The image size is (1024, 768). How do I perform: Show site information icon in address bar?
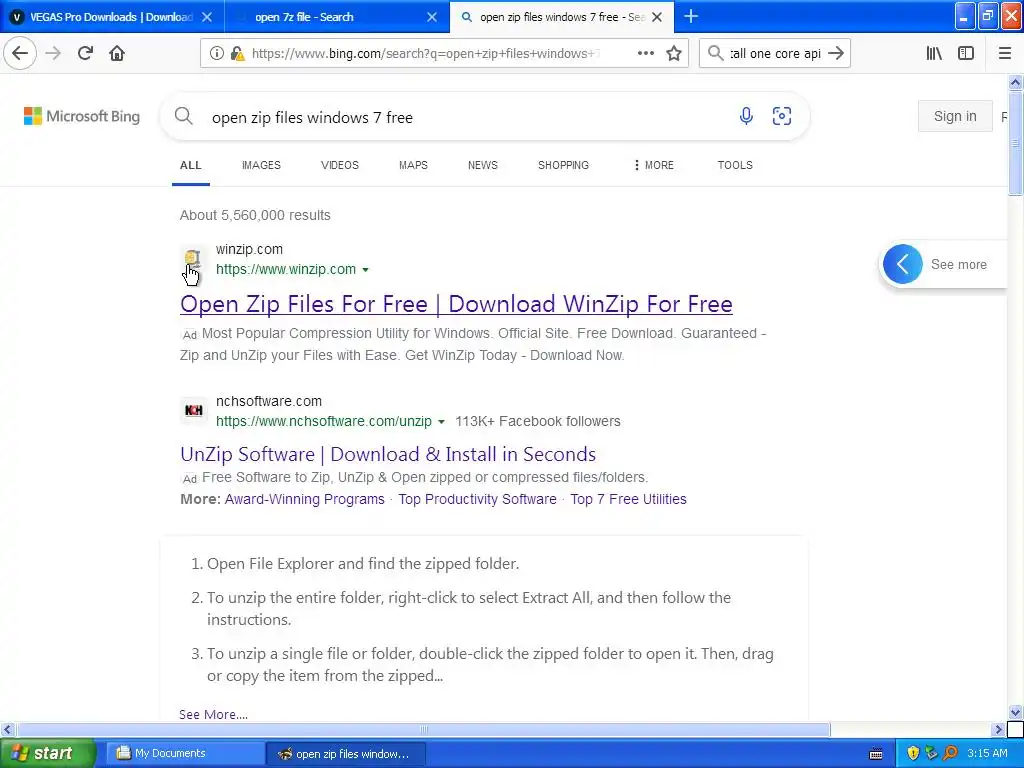coord(216,54)
